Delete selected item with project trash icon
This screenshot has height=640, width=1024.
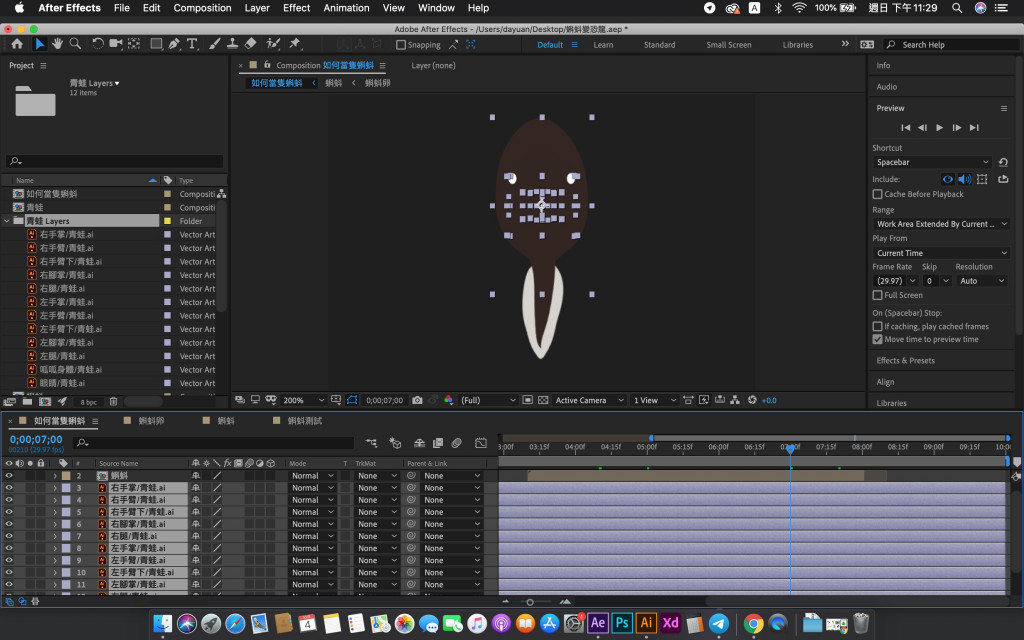click(113, 401)
